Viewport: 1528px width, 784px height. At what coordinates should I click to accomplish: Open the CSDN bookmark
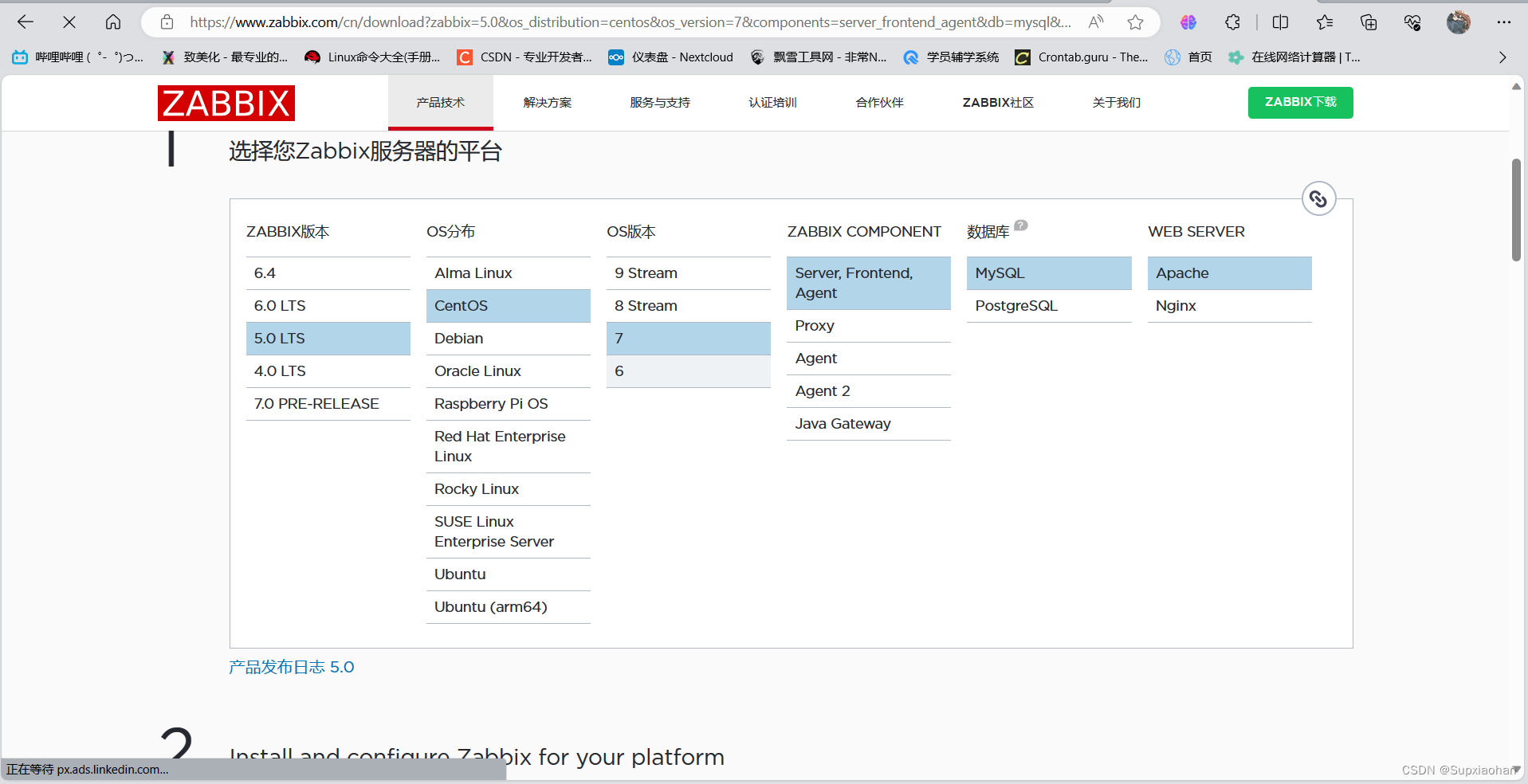tap(524, 57)
